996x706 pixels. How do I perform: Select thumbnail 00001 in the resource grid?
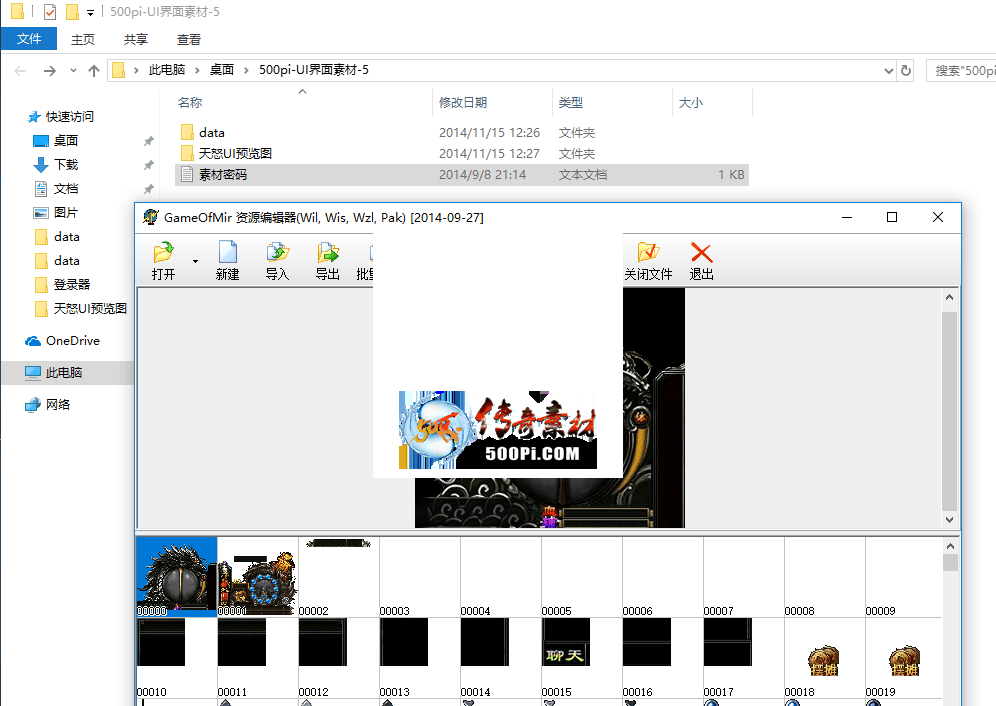click(x=258, y=576)
